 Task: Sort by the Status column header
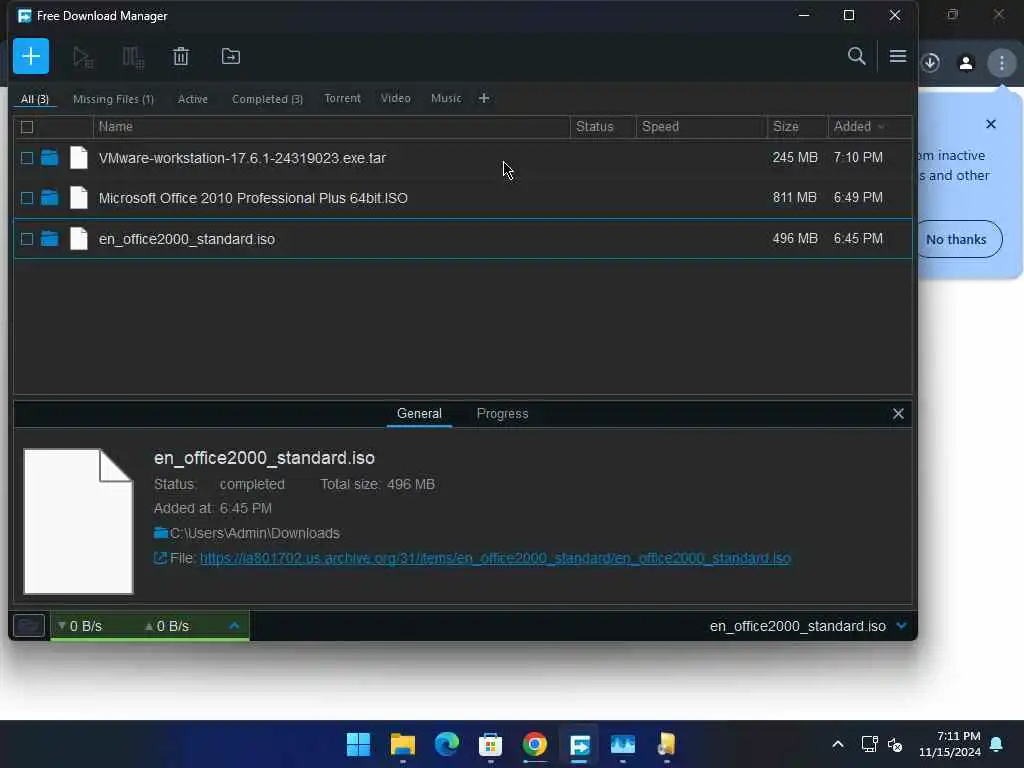coord(603,127)
